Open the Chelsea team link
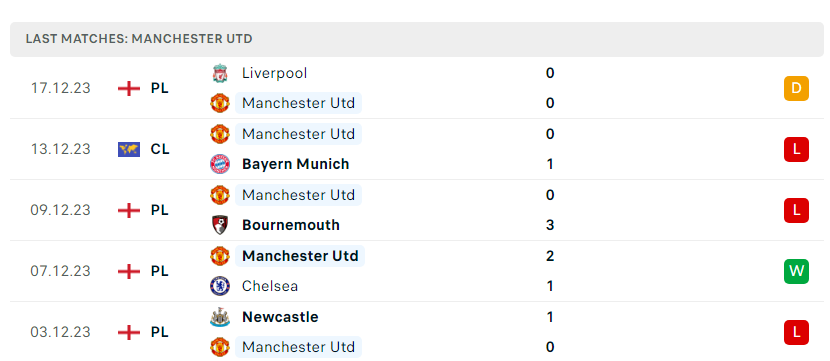This screenshot has width=830, height=361. tap(270, 286)
